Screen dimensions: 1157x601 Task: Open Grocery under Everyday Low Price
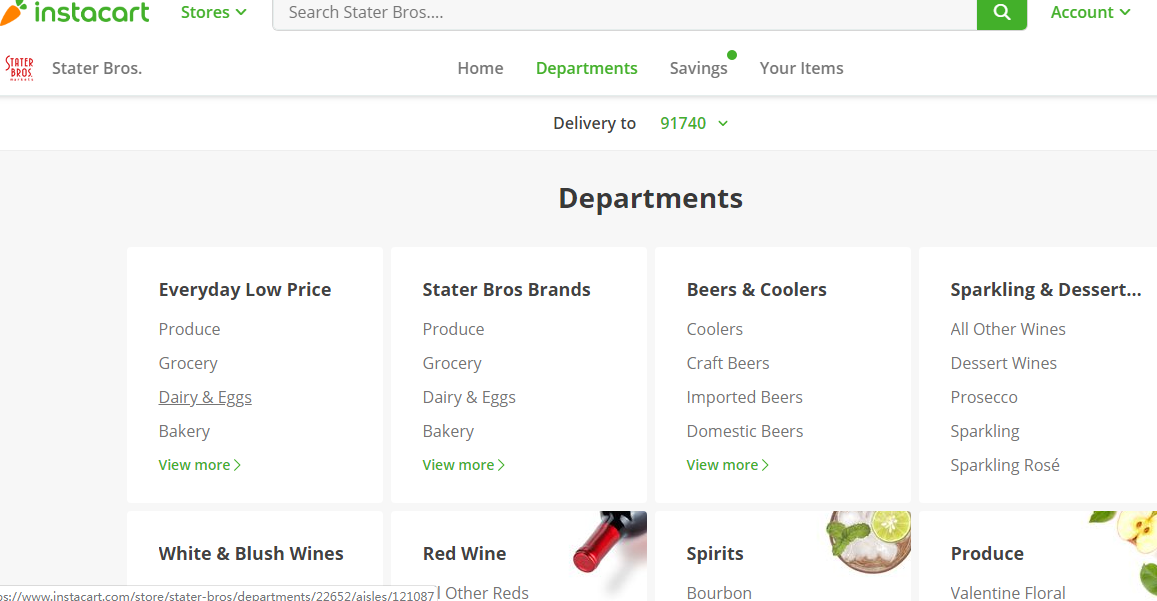pyautogui.click(x=187, y=363)
